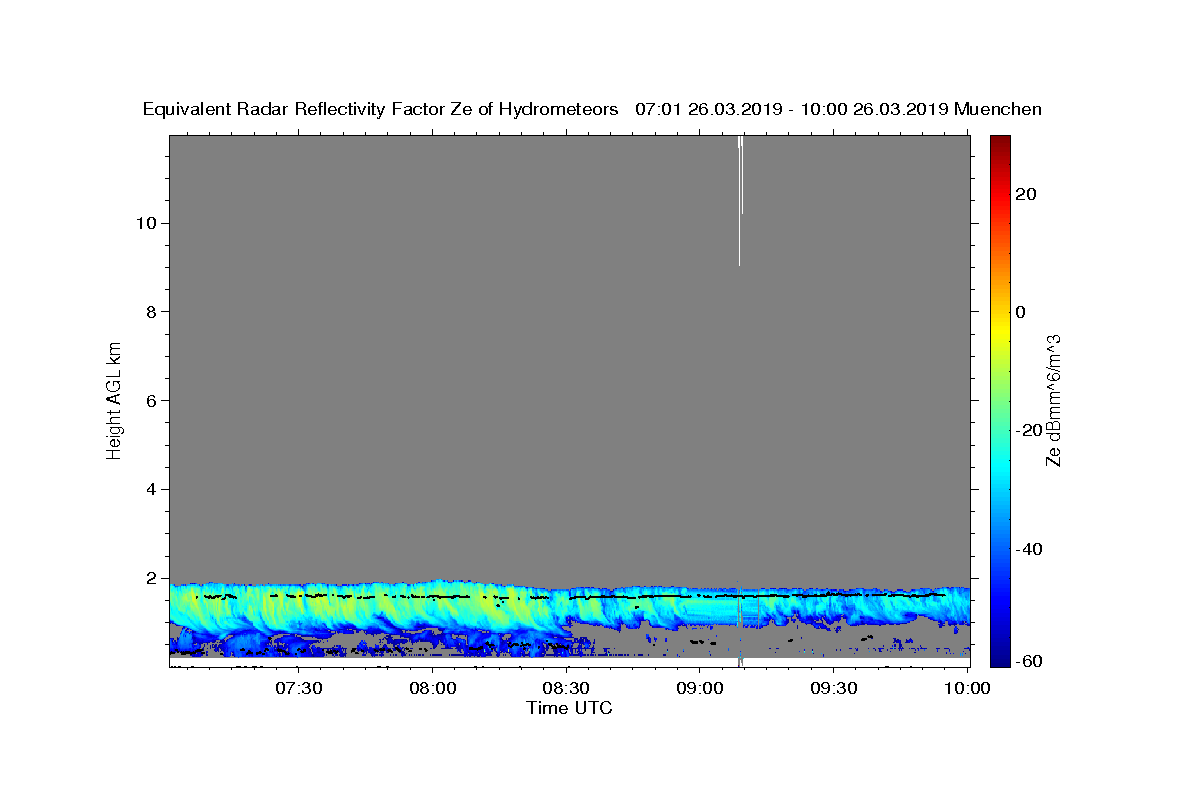The image size is (1200, 800).
Task: Click the colorbar label -20
Action: pos(1027,430)
